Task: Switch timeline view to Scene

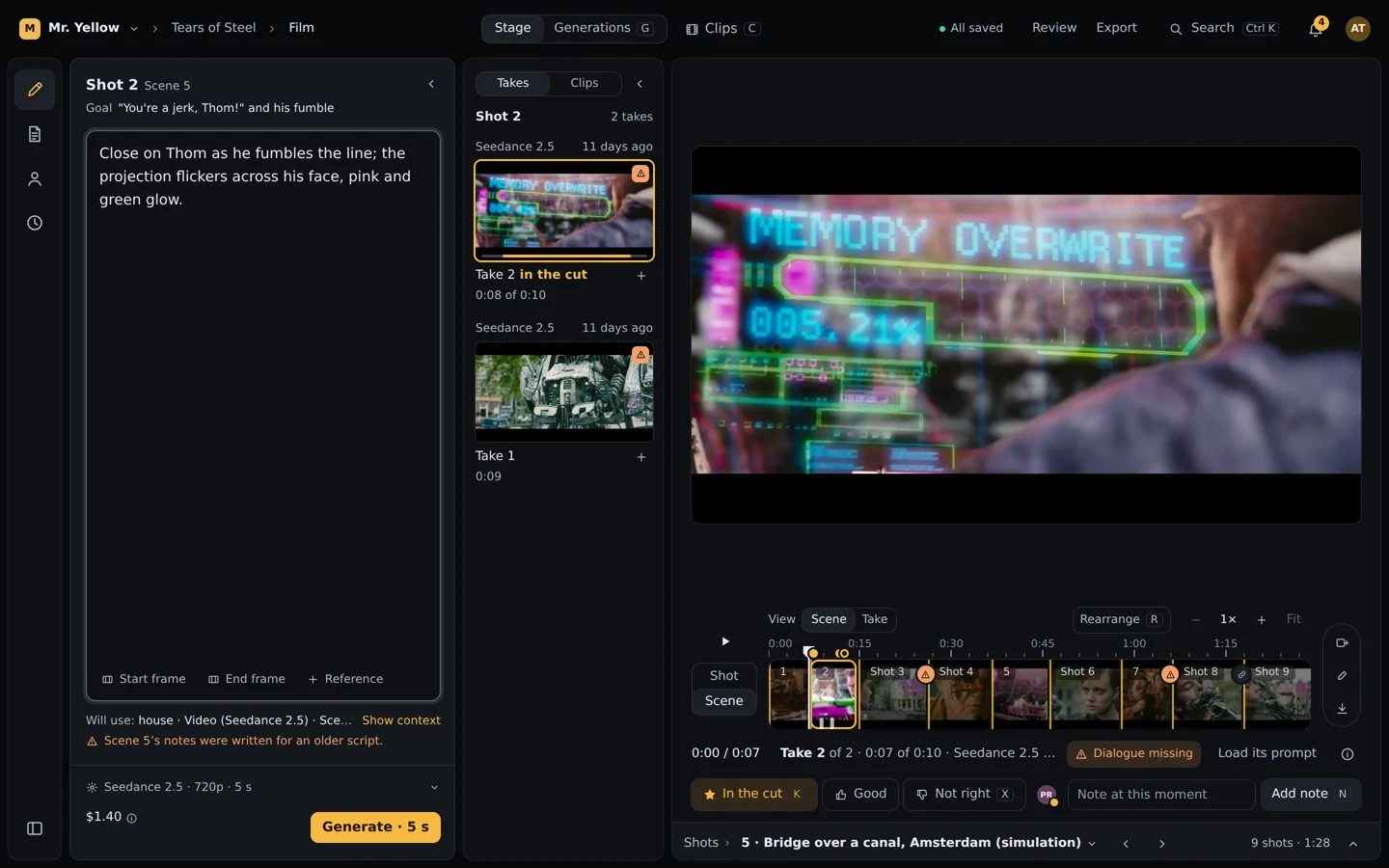Action: tap(829, 619)
